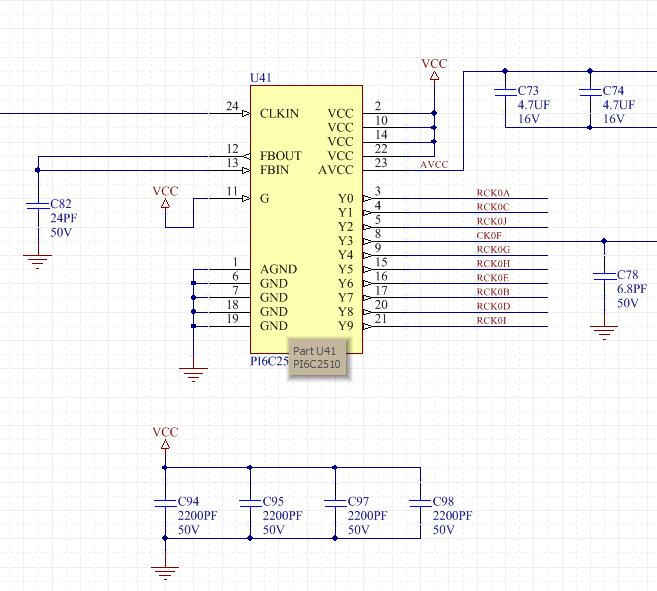Image resolution: width=657 pixels, height=591 pixels.
Task: Select net label RCK0J
Action: tap(492, 221)
